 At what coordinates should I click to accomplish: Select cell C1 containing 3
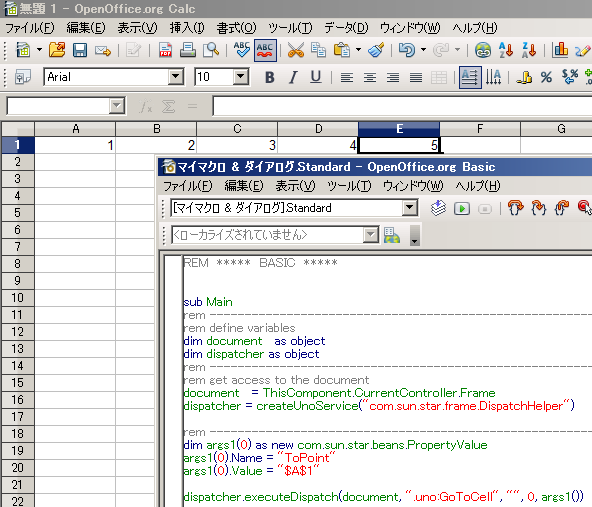(x=237, y=145)
